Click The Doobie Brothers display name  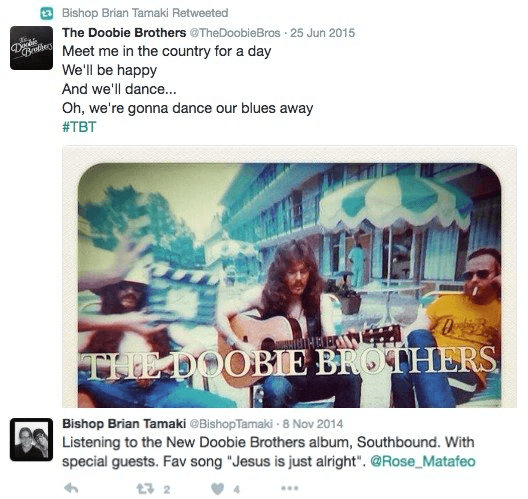click(x=124, y=33)
